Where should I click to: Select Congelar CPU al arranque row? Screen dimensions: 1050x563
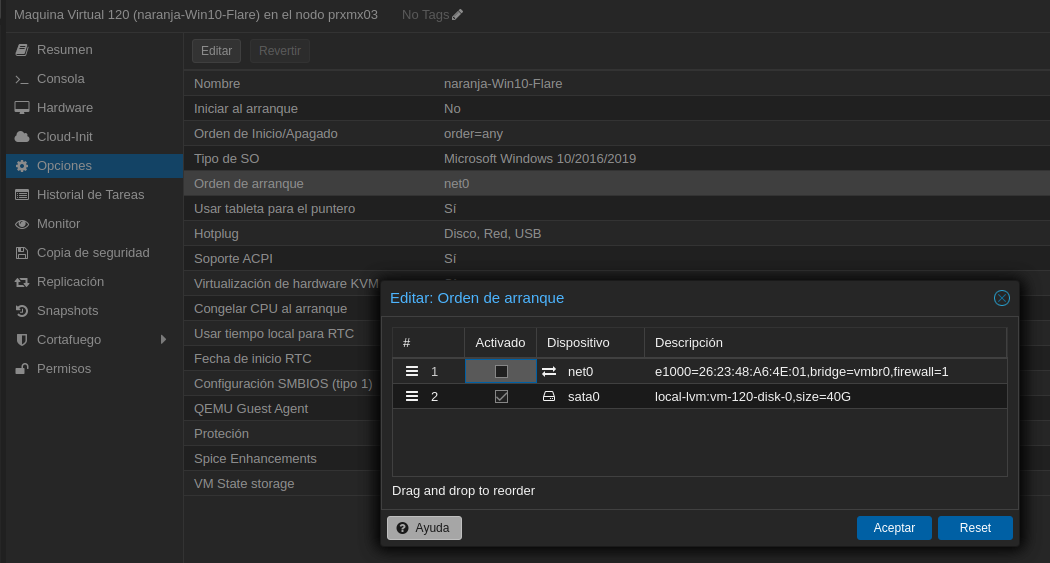pyautogui.click(x=282, y=309)
